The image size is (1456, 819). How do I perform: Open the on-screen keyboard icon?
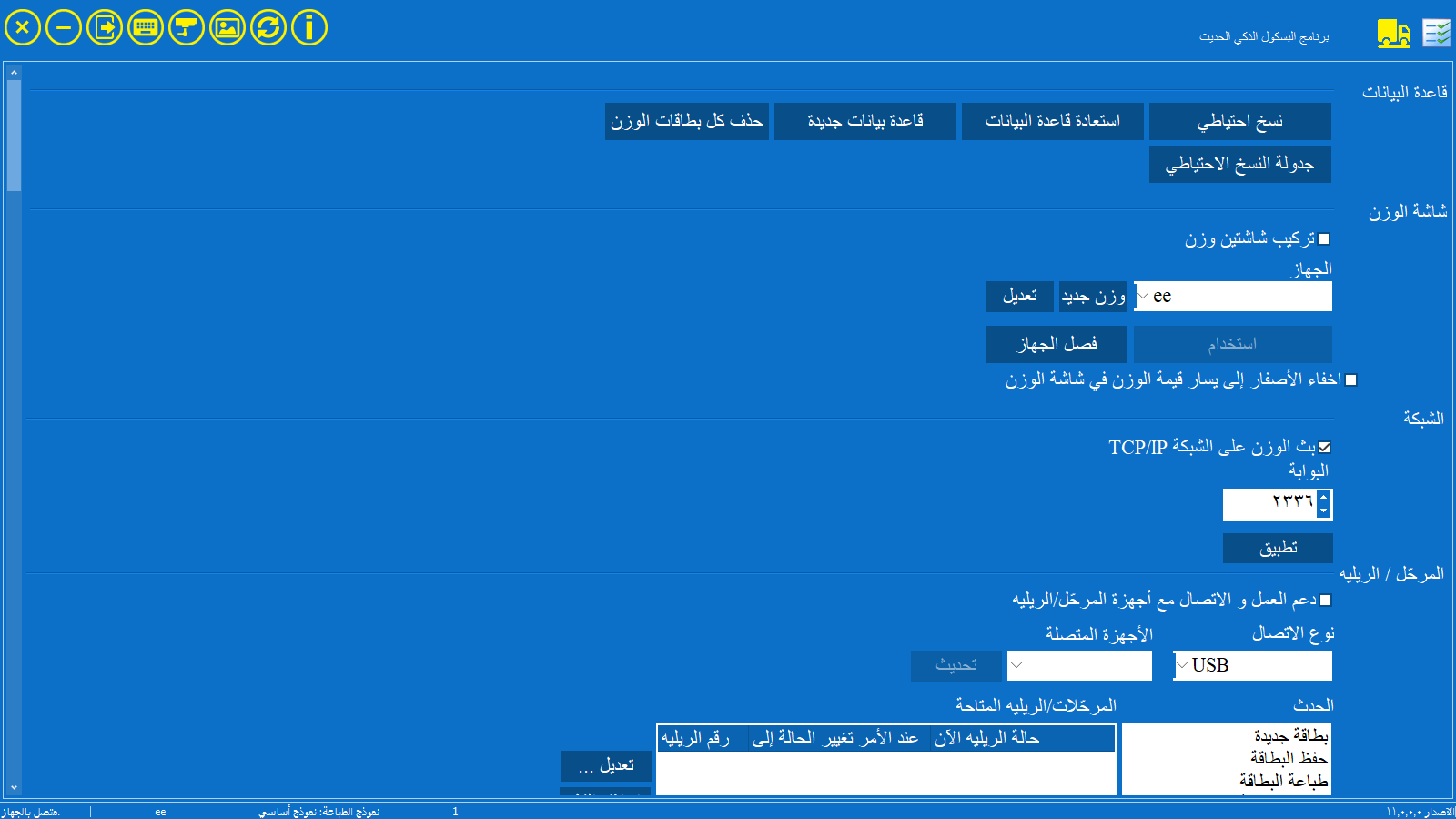click(146, 27)
